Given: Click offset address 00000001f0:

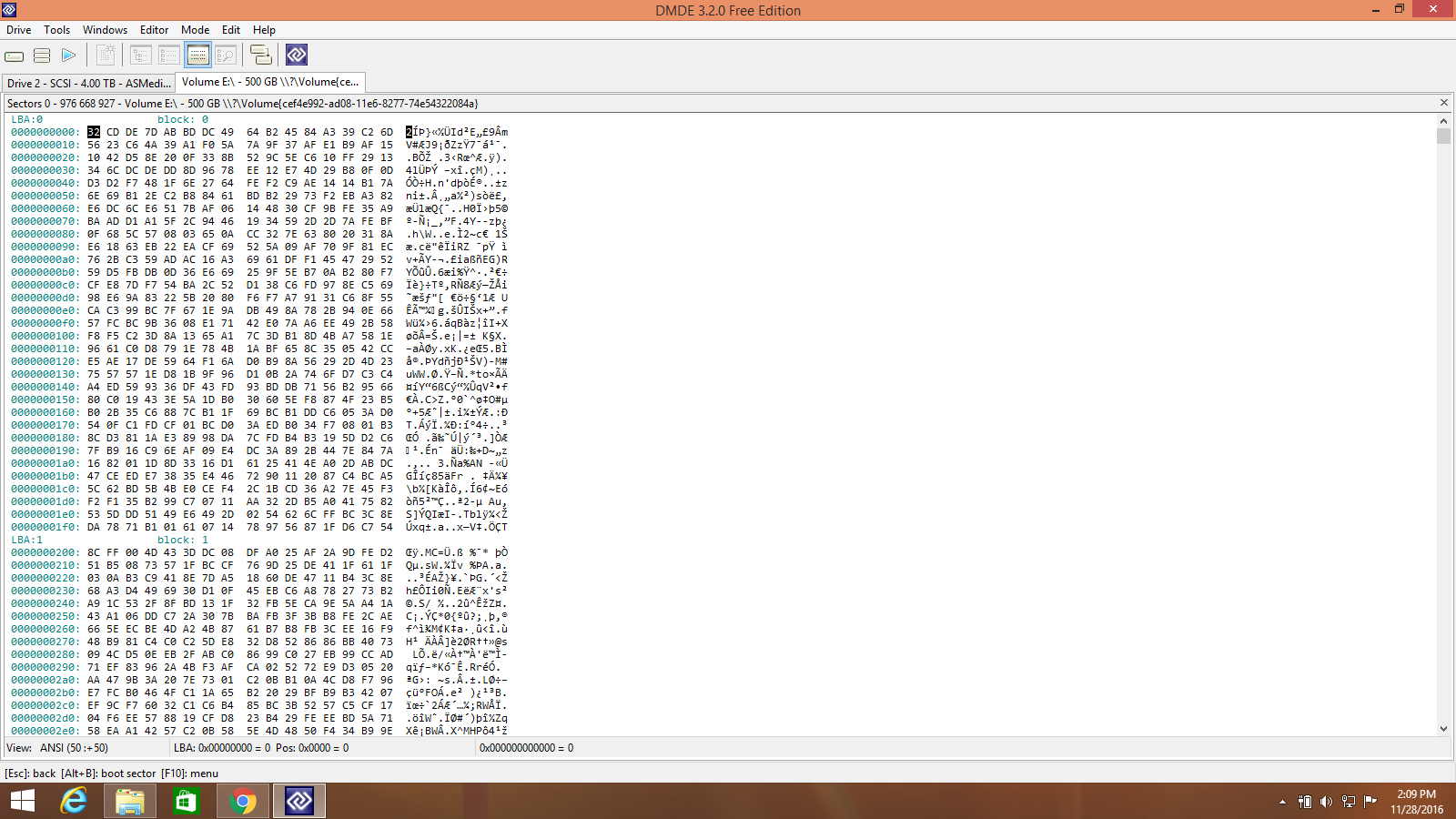Looking at the screenshot, I should (45, 527).
